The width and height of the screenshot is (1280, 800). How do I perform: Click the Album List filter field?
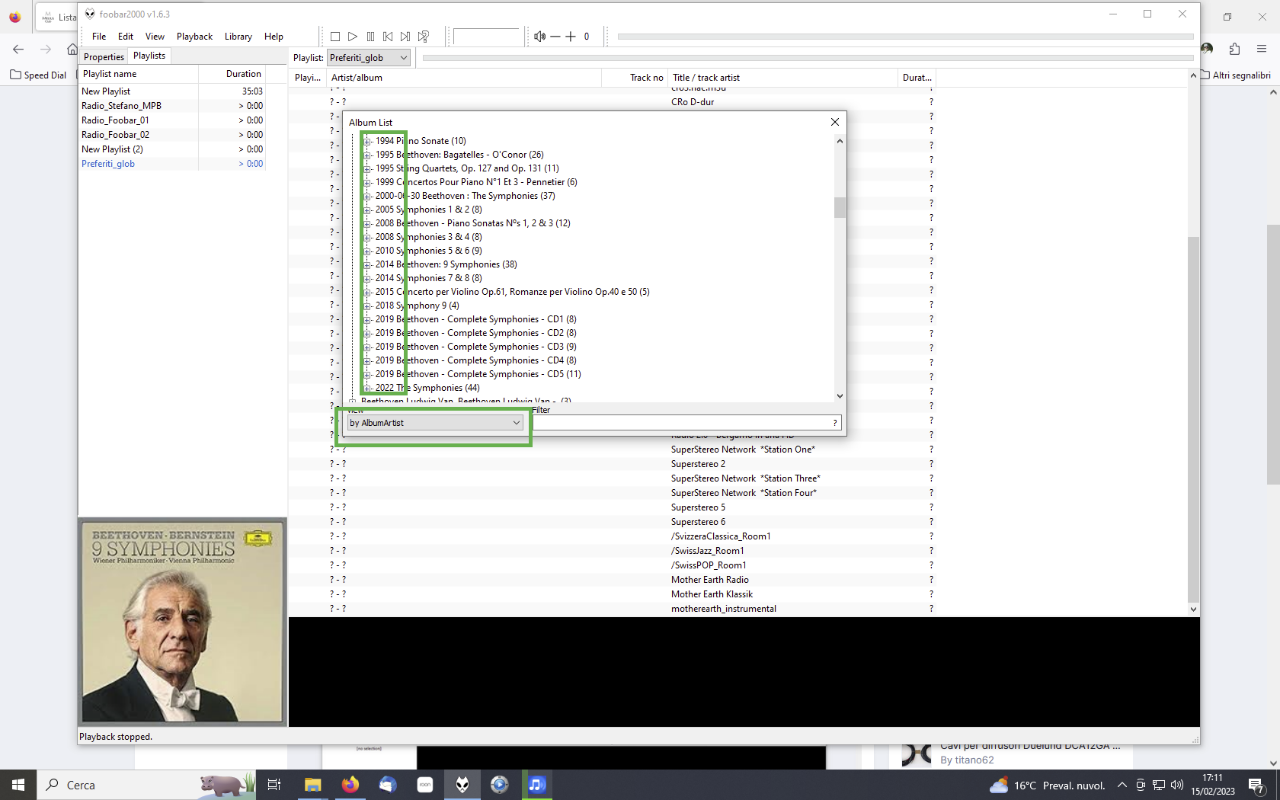687,423
